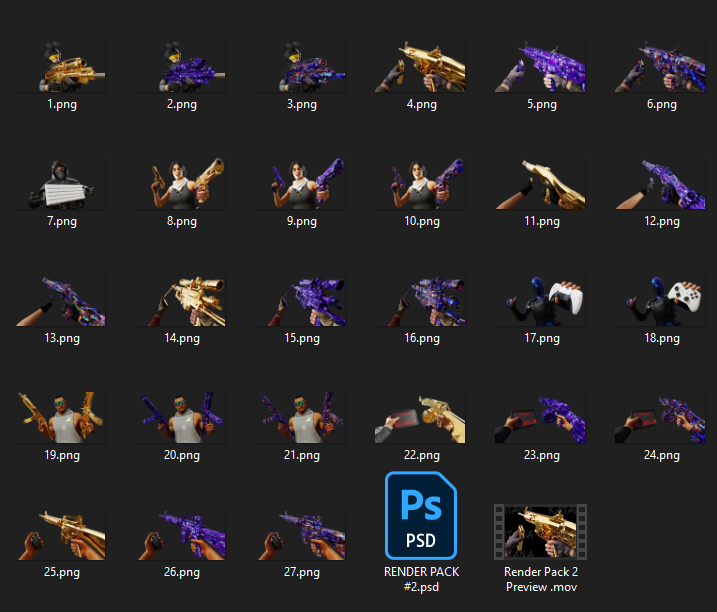Click the "11.png" file name label
Image resolution: width=717 pixels, height=612 pixels.
tap(541, 221)
